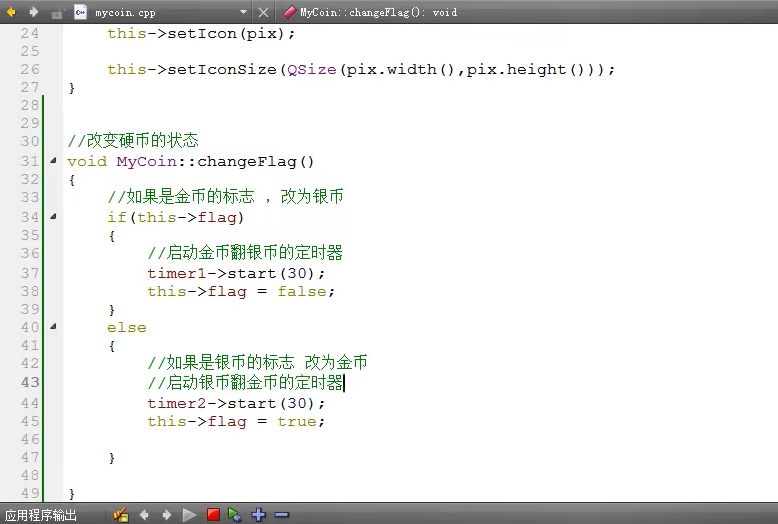This screenshot has width=778, height=524.
Task: Click line number 43 in the gutter
Action: [x=30, y=382]
